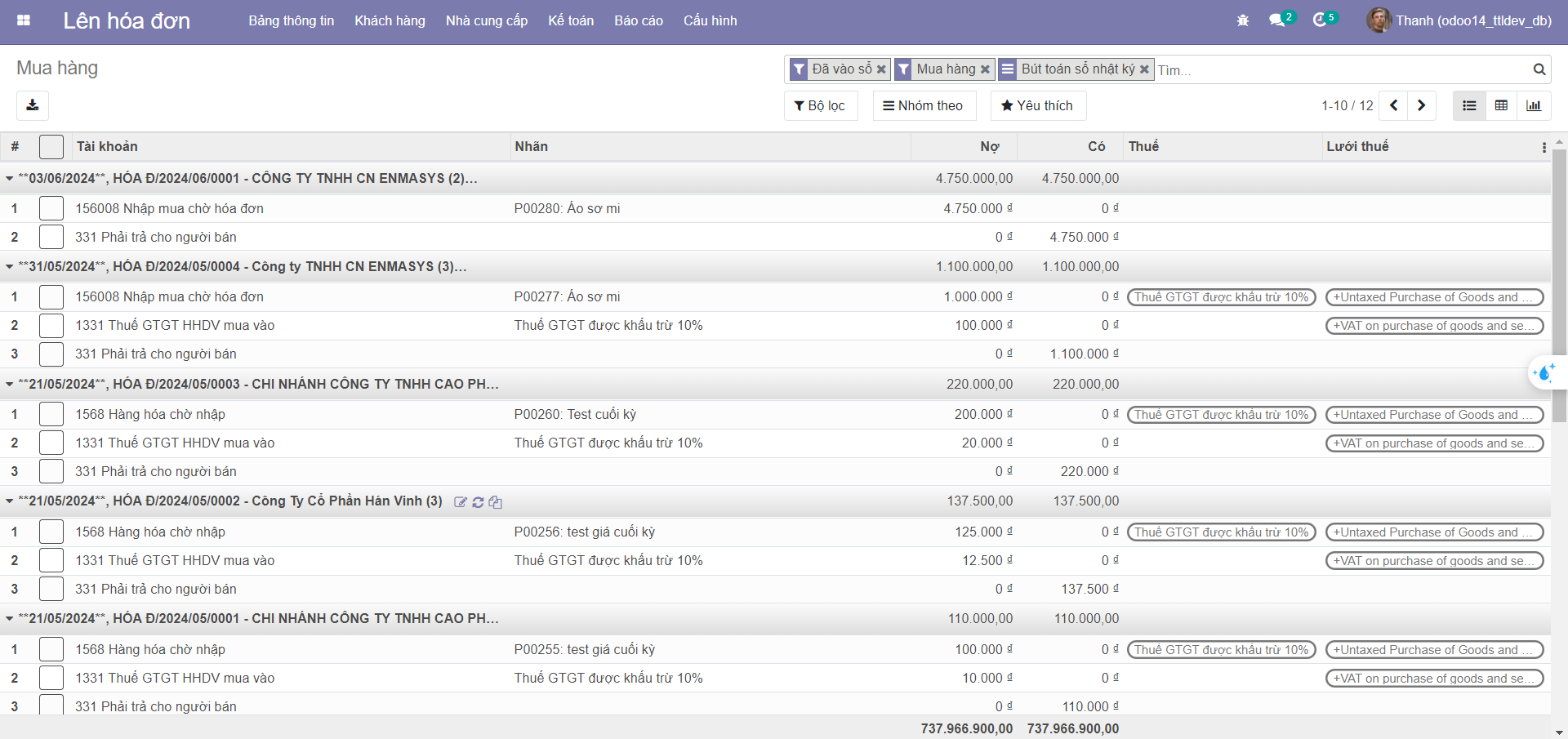Check the row for P00260: Test cuối kỳ
The image size is (1568, 739).
click(x=51, y=414)
